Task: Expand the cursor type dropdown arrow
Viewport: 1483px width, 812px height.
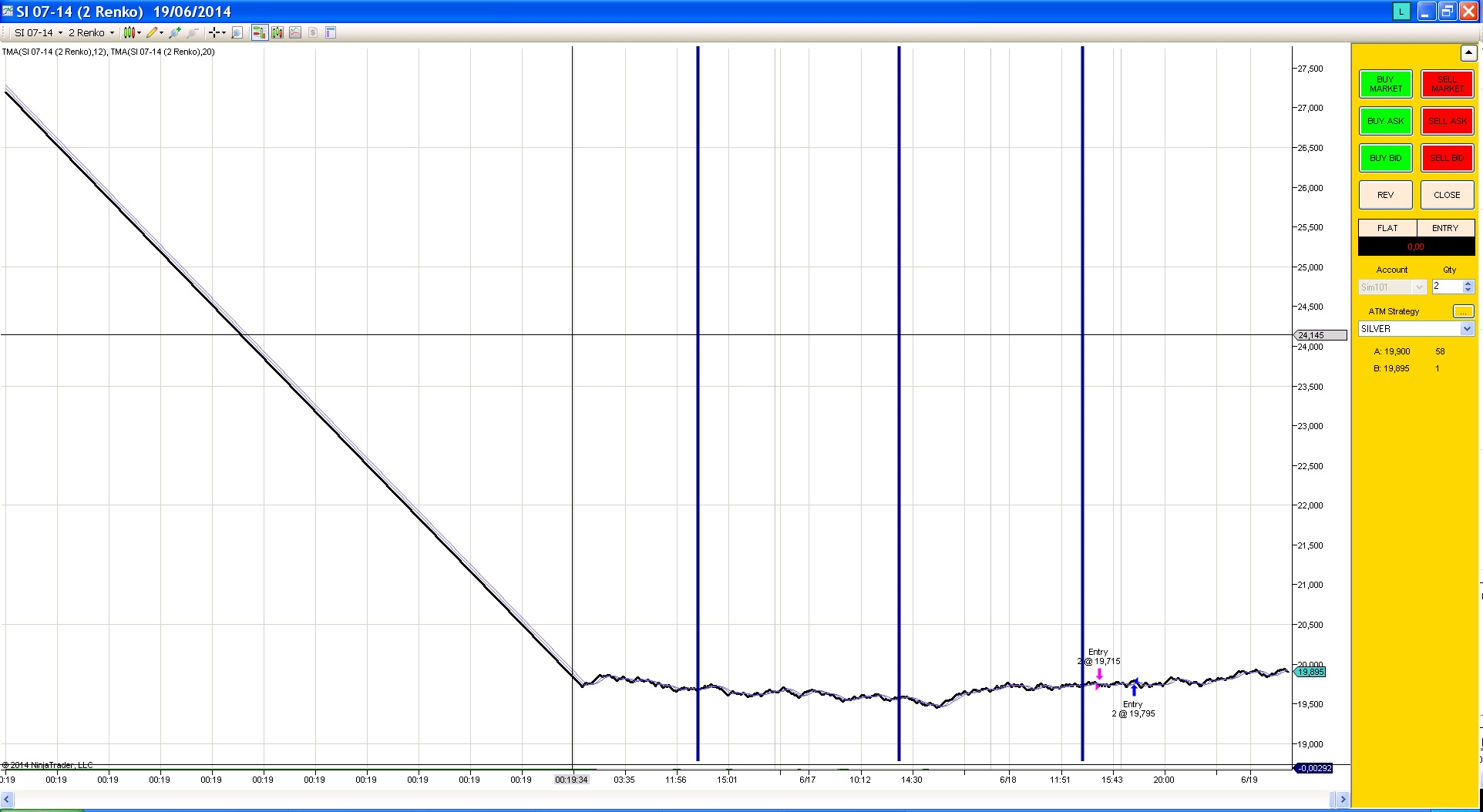Action: (224, 32)
